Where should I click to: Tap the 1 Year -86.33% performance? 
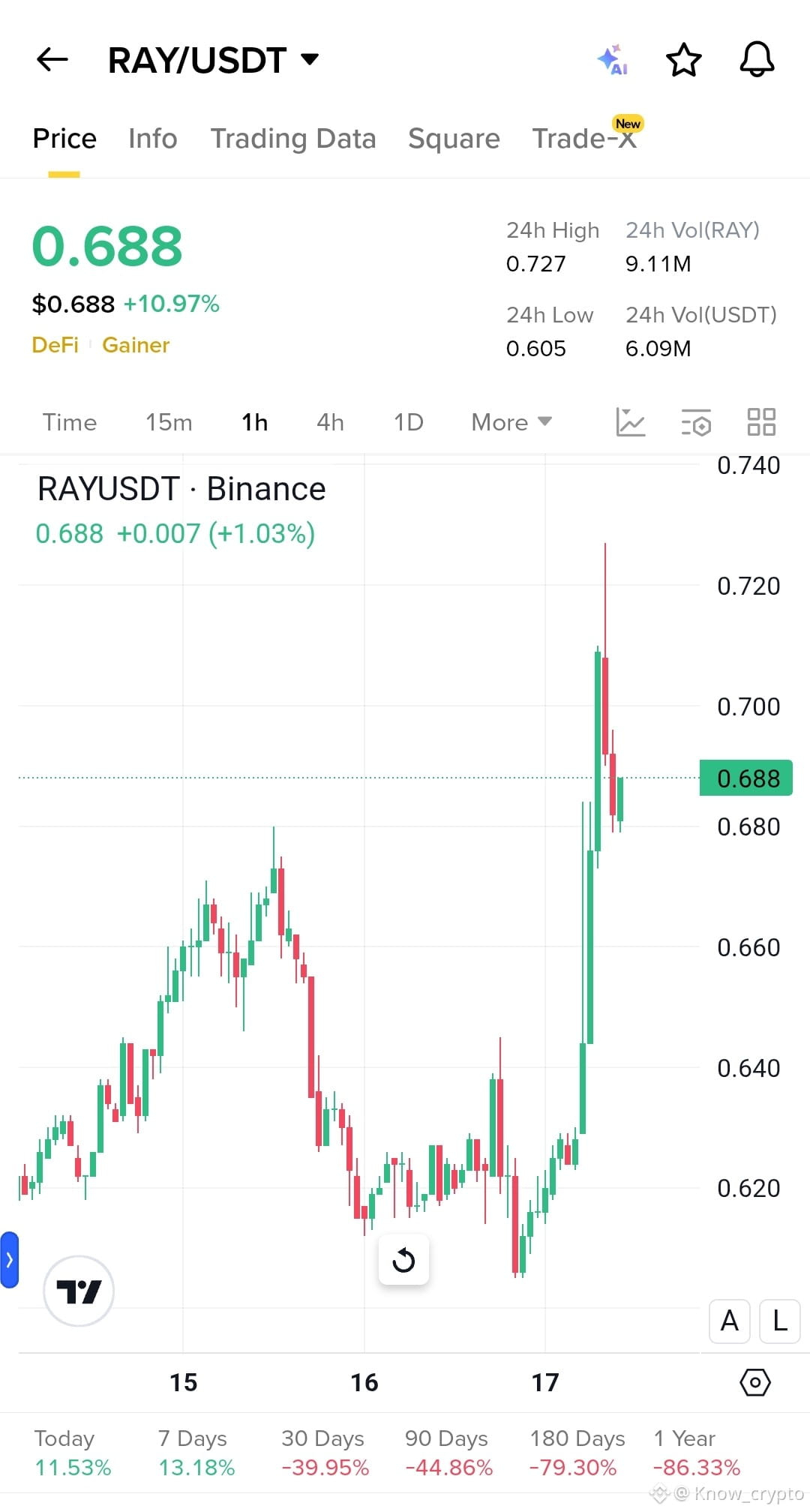pos(697,1453)
